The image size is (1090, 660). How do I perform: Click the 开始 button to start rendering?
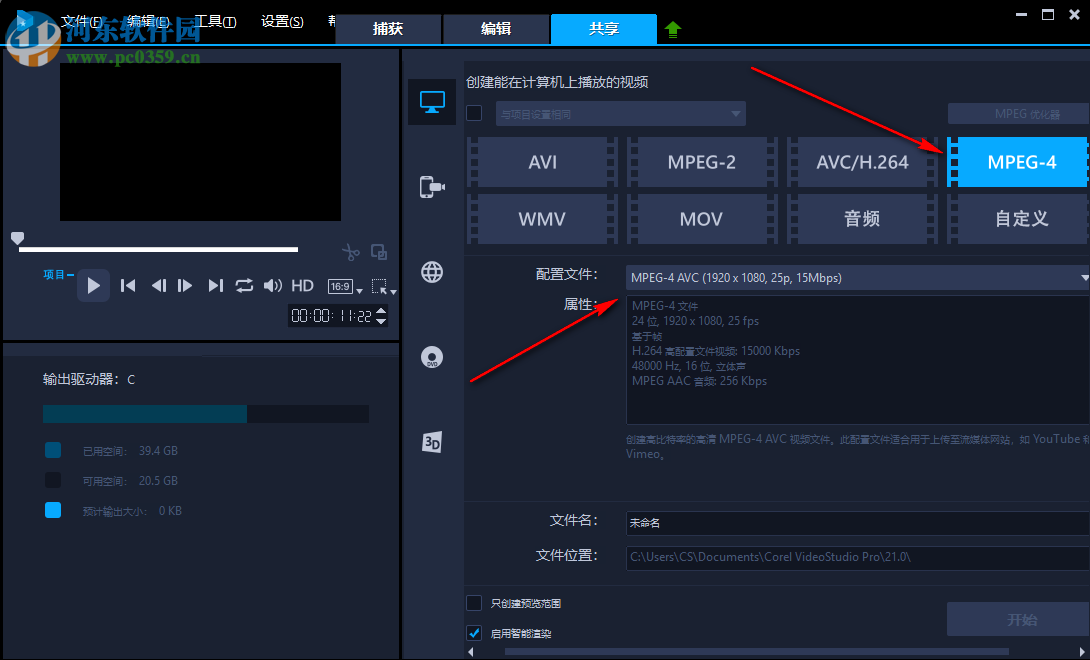click(x=1024, y=619)
